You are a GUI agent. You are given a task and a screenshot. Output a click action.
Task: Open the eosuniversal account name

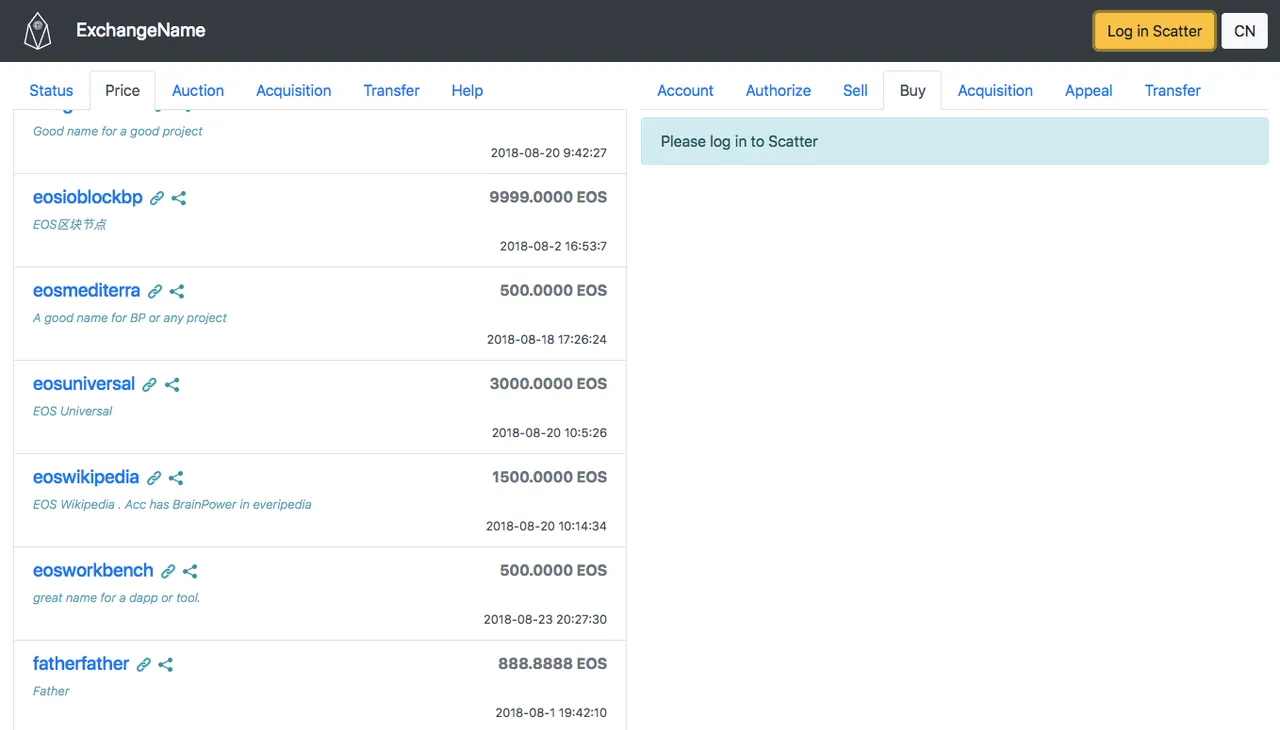[84, 383]
